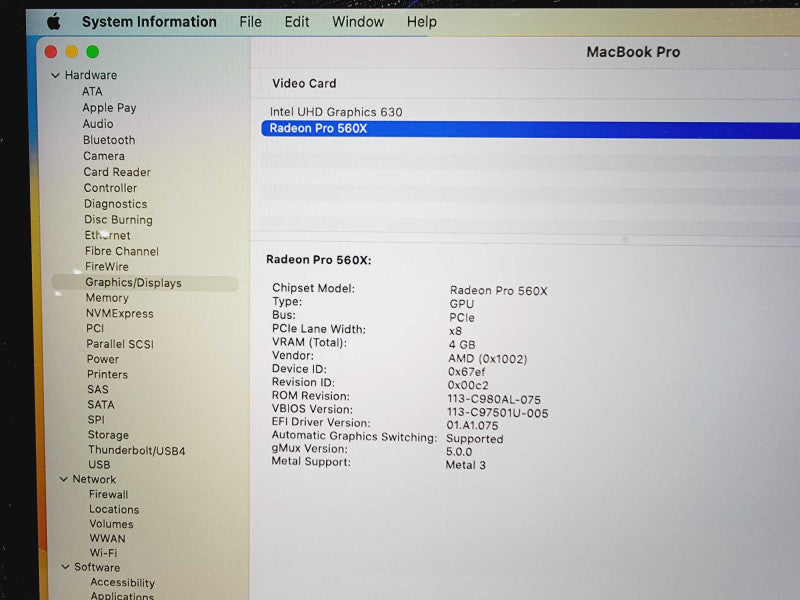Screen dimensions: 800x600
Task: Click the Radeon Pro 560X: details heading
Action: [x=319, y=260]
